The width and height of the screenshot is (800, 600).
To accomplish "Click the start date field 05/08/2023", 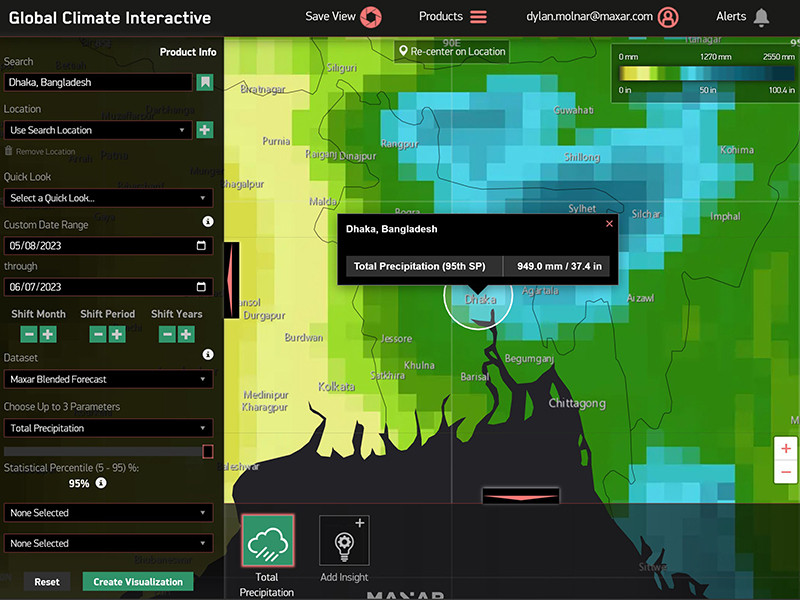I will point(108,245).
